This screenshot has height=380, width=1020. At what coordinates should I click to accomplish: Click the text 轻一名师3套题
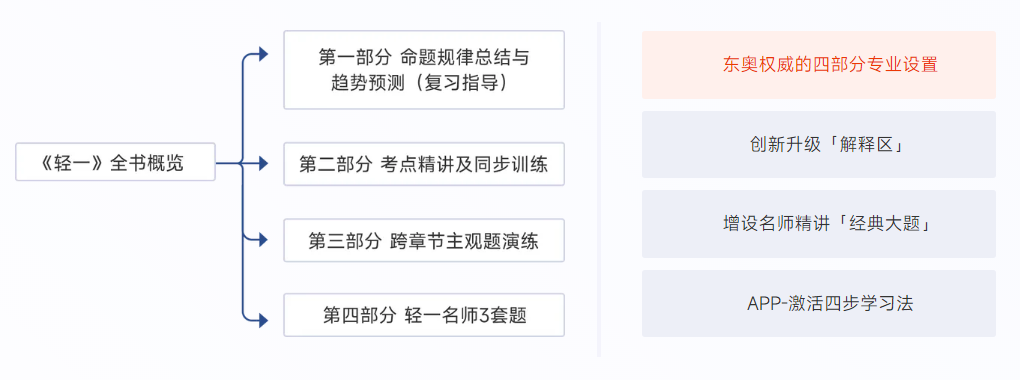tap(465, 316)
